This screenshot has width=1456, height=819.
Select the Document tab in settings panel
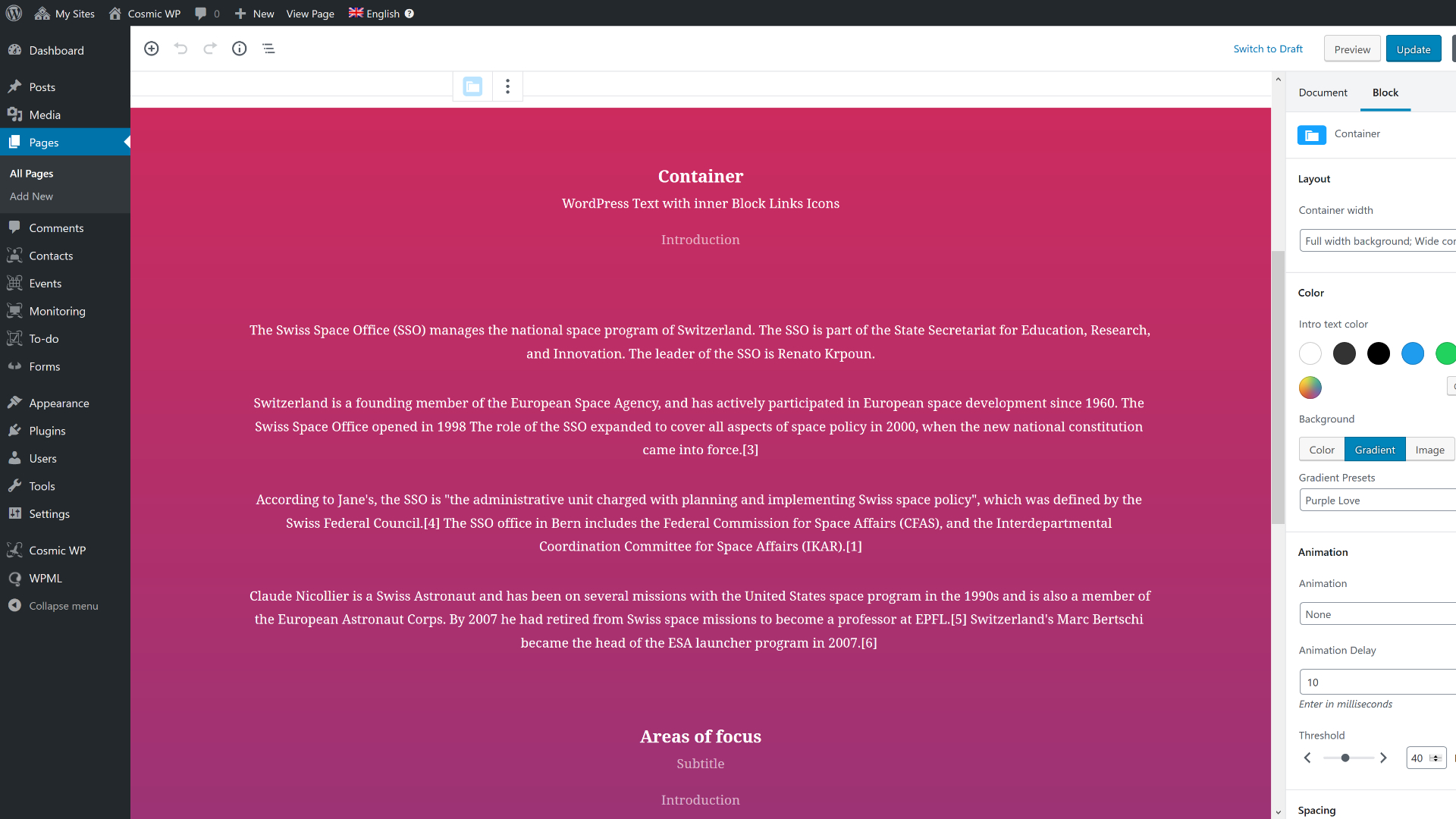1323,92
